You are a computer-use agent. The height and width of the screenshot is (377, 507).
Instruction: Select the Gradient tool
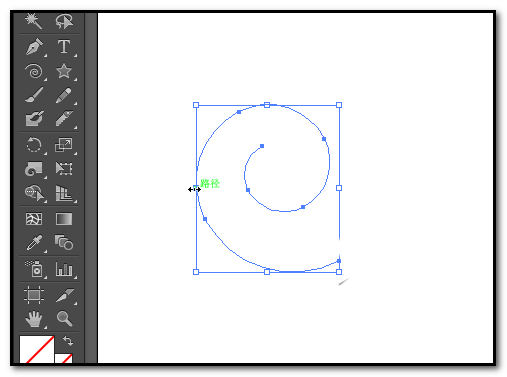(x=64, y=219)
